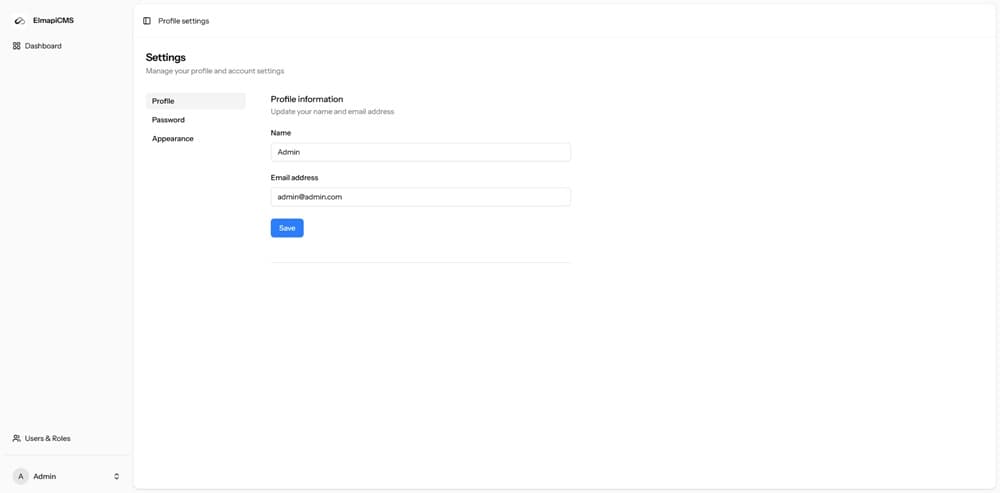The image size is (1000, 493).
Task: Toggle the sidebar panel icon
Action: (147, 21)
